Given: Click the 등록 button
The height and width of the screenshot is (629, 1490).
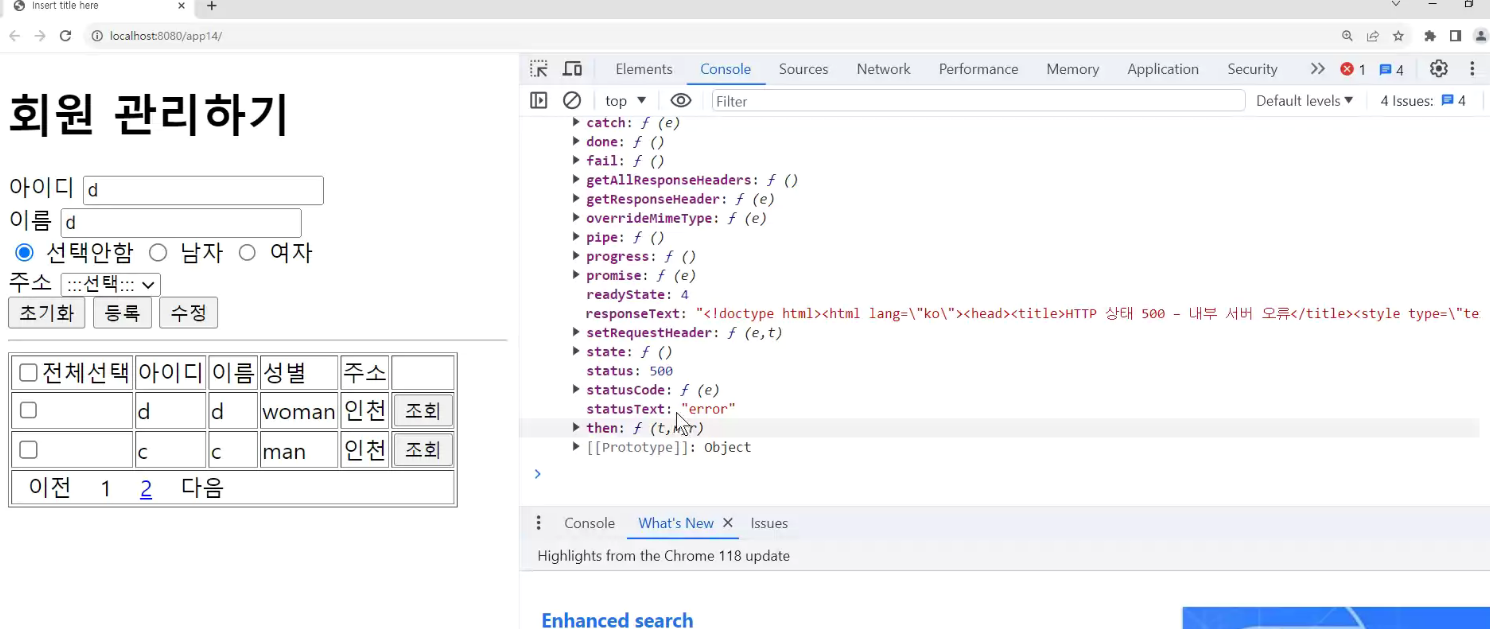Looking at the screenshot, I should click(122, 312).
